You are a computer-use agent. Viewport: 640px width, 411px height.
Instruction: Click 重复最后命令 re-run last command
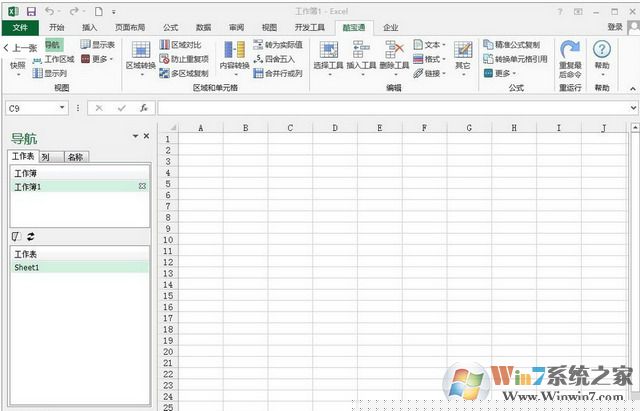570,59
